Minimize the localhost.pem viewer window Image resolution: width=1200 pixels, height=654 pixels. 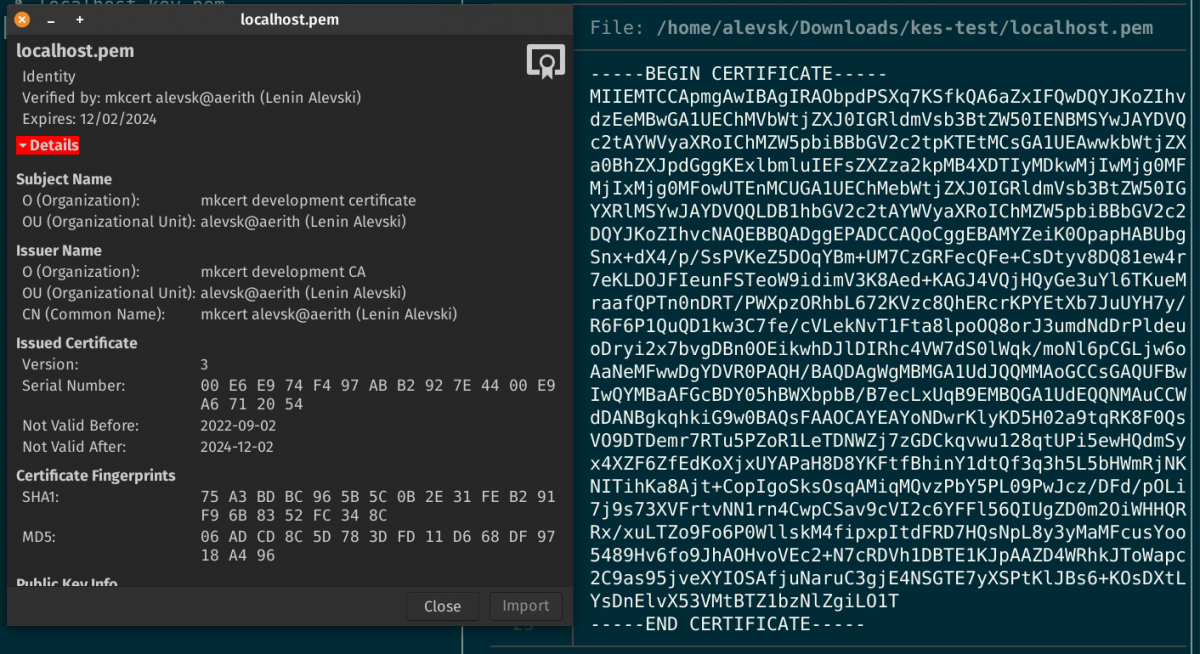click(51, 19)
